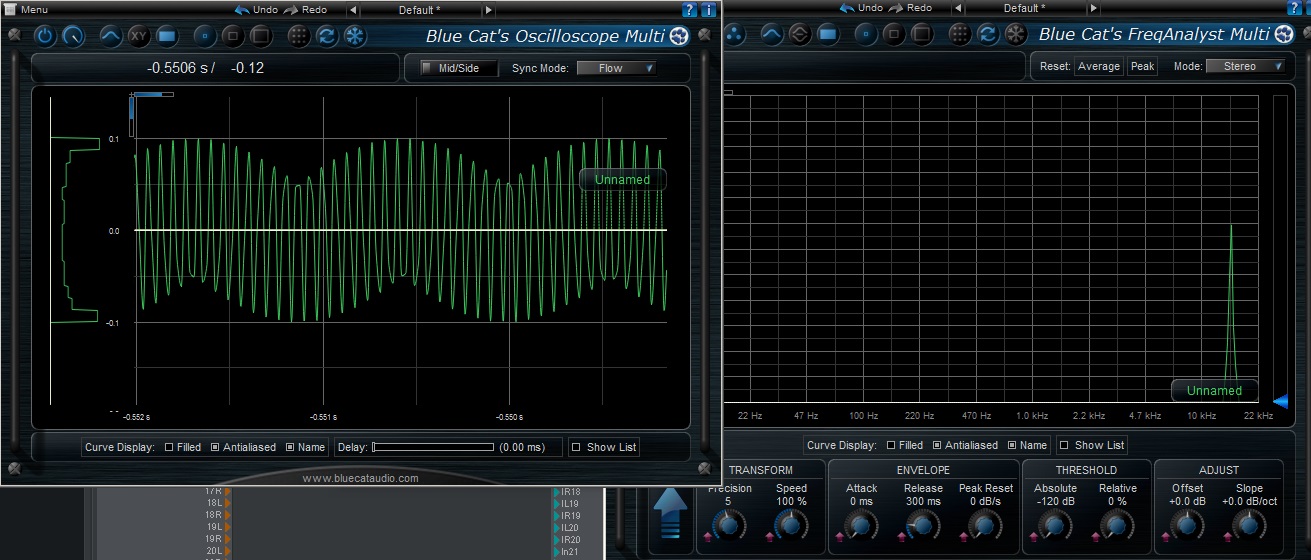The image size is (1311, 560).
Task: Click the filled rectangle display icon in Oscilloscope
Action: (166, 36)
